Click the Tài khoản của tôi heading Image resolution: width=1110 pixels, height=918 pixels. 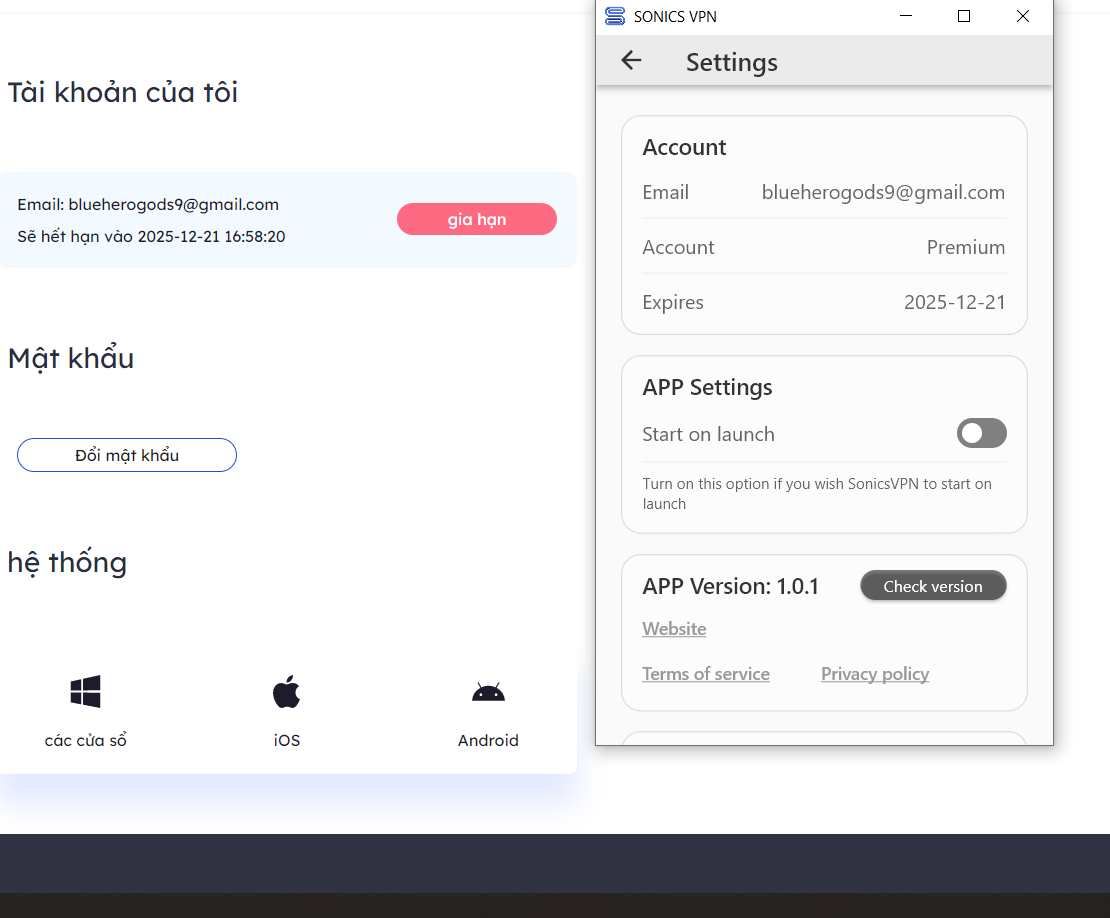coord(122,93)
